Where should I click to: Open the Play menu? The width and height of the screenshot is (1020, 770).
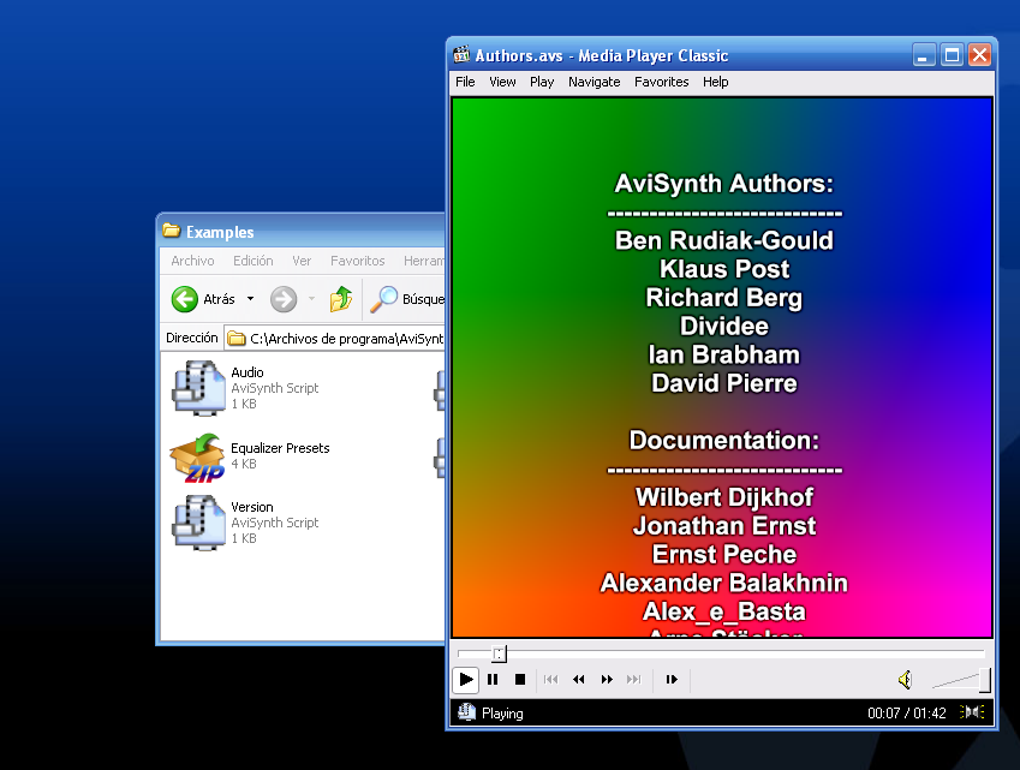tap(542, 82)
